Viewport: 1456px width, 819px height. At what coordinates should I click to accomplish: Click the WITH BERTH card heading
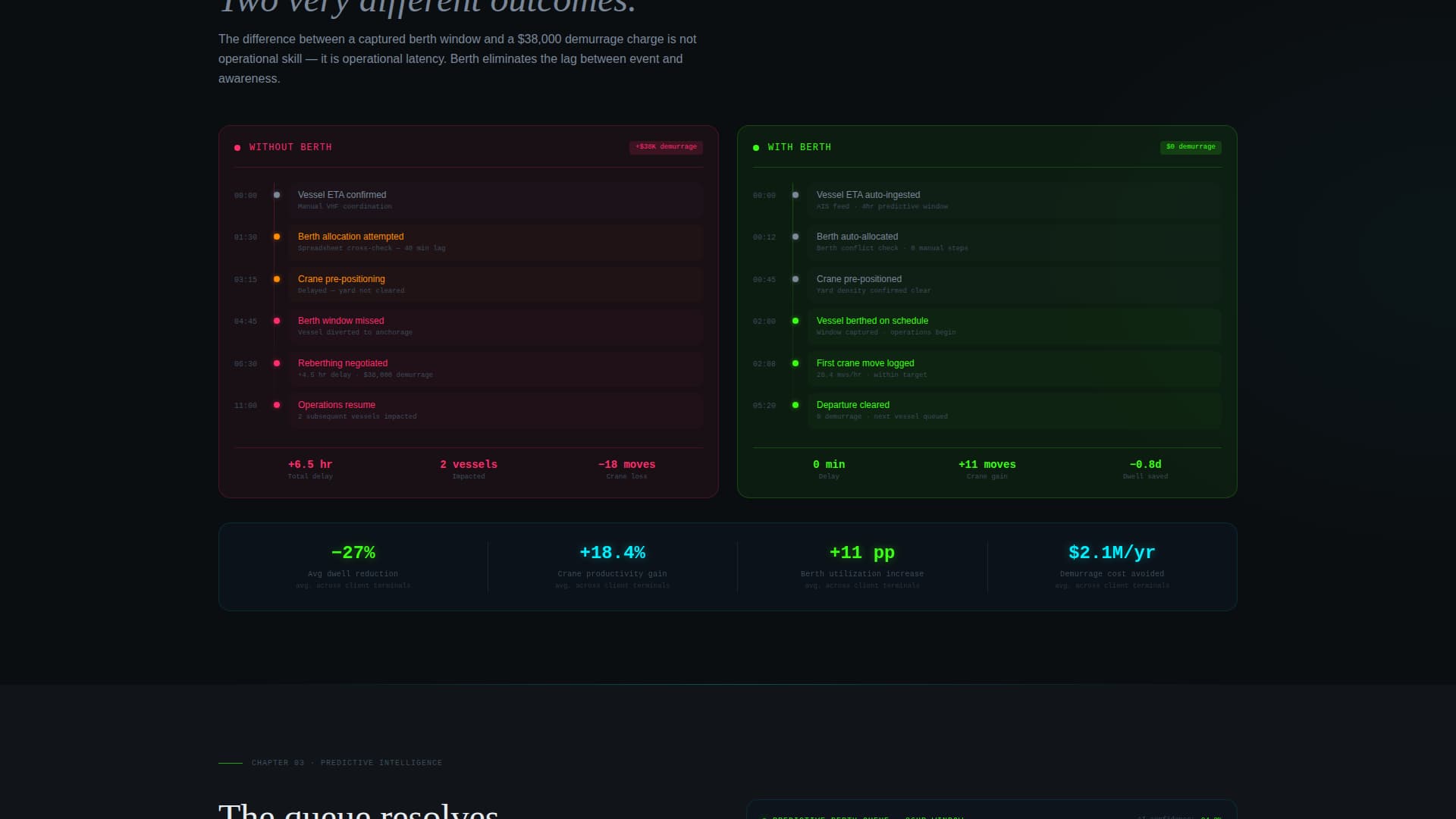point(799,147)
